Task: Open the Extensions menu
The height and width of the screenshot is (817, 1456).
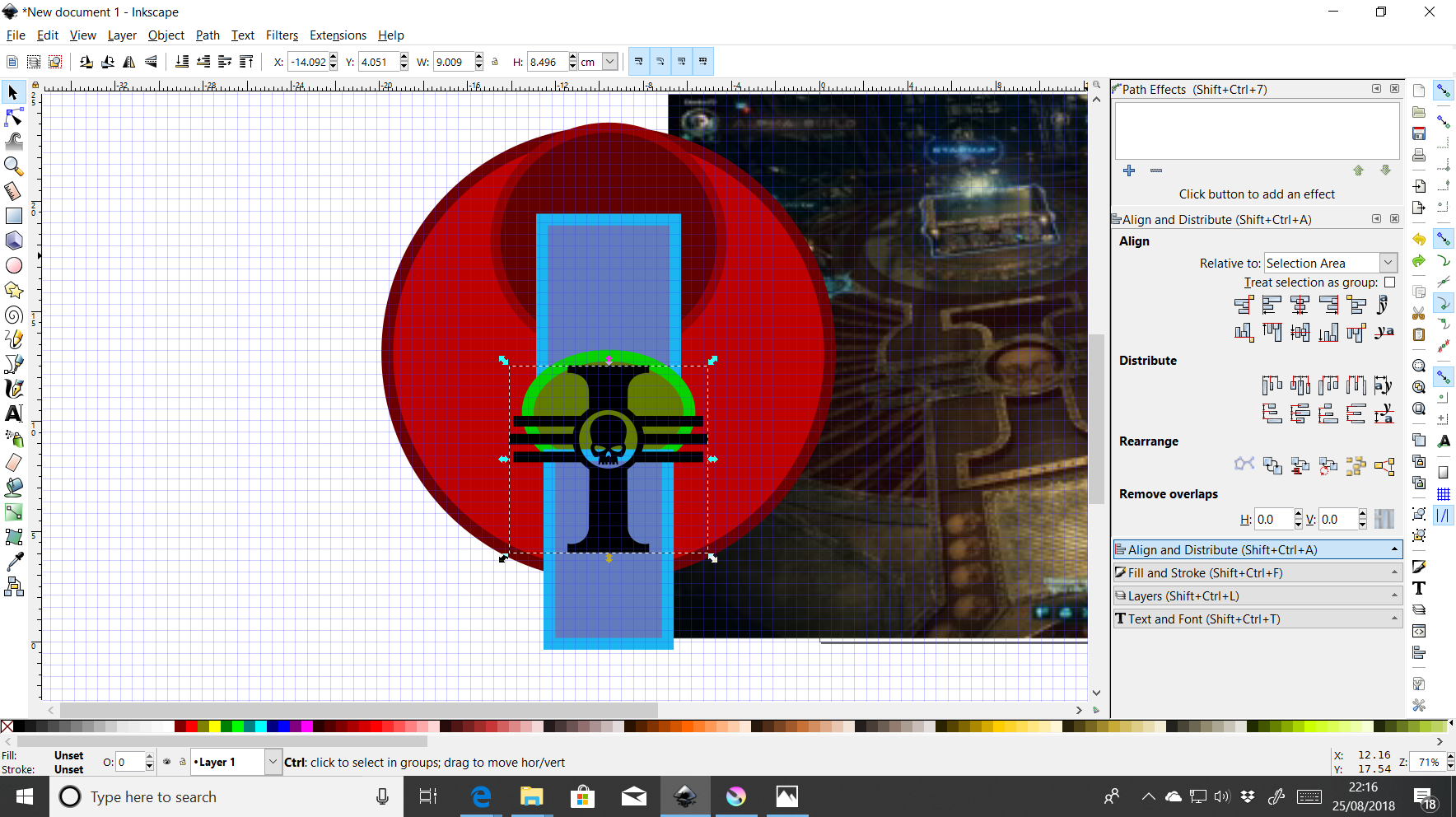Action: point(338,35)
